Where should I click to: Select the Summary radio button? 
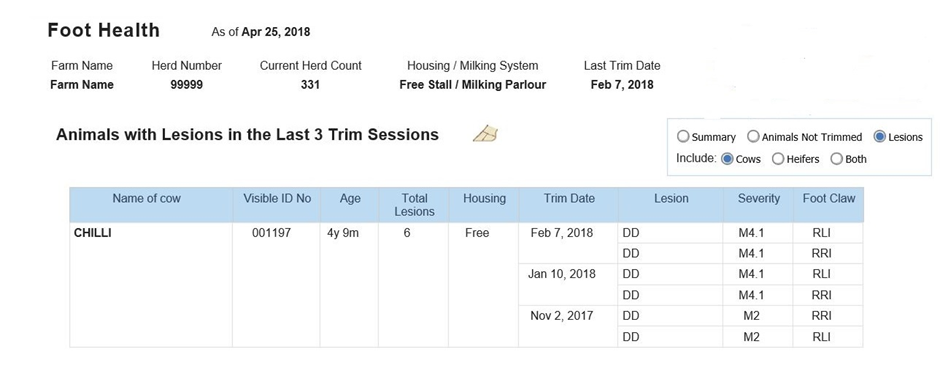click(x=682, y=137)
